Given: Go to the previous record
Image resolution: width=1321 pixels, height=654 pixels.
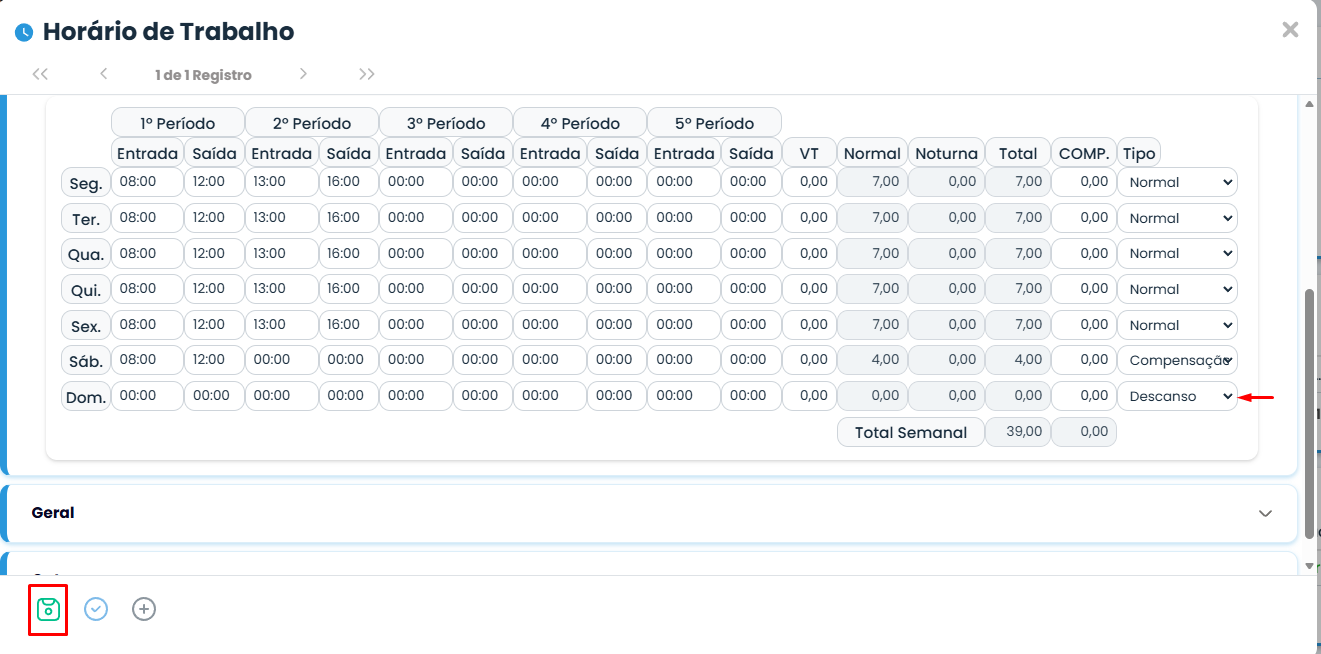Looking at the screenshot, I should pos(103,74).
